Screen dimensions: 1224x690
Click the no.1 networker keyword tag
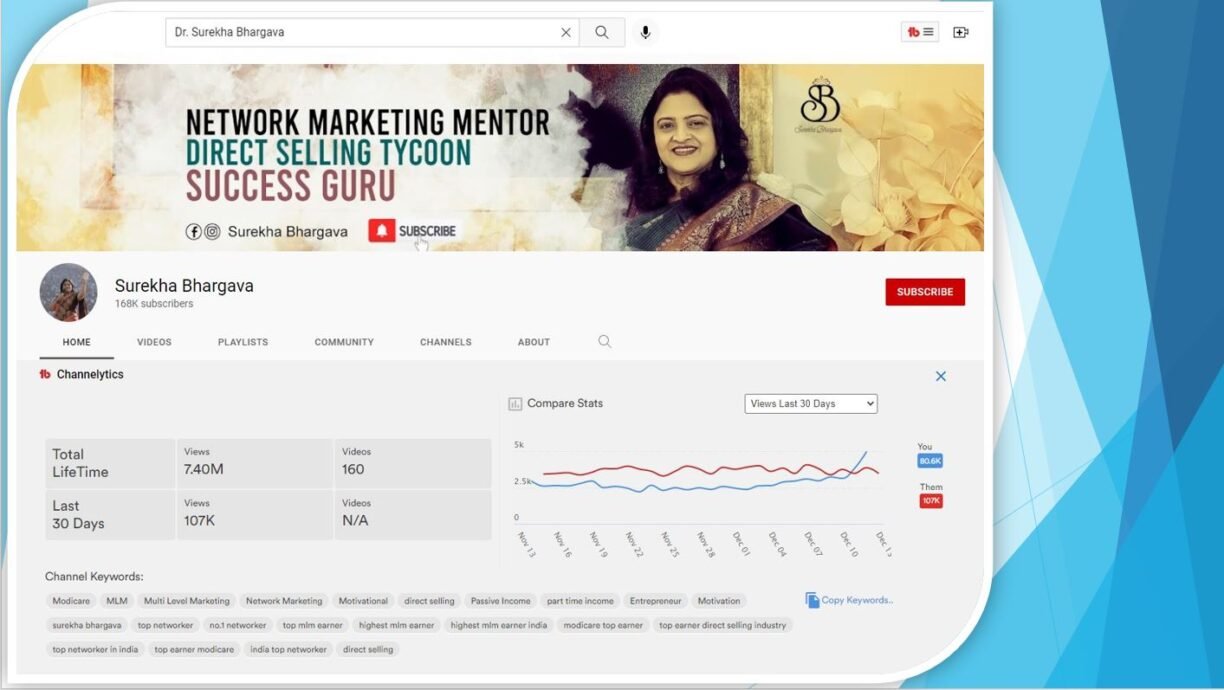(x=238, y=625)
